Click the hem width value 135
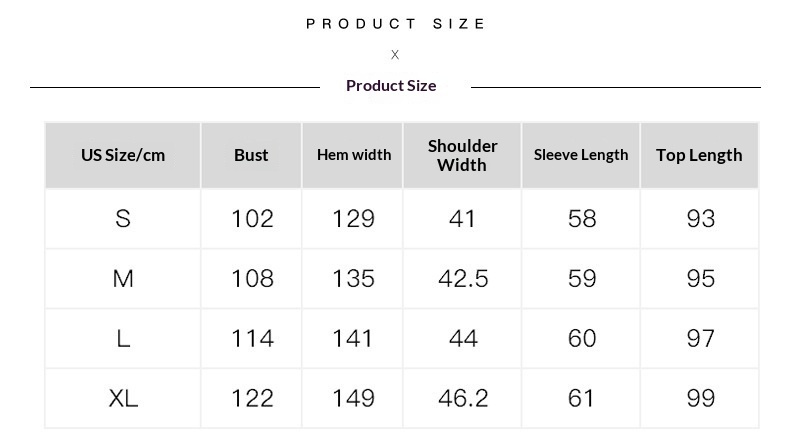Image resolution: width=790 pixels, height=447 pixels. tap(353, 279)
